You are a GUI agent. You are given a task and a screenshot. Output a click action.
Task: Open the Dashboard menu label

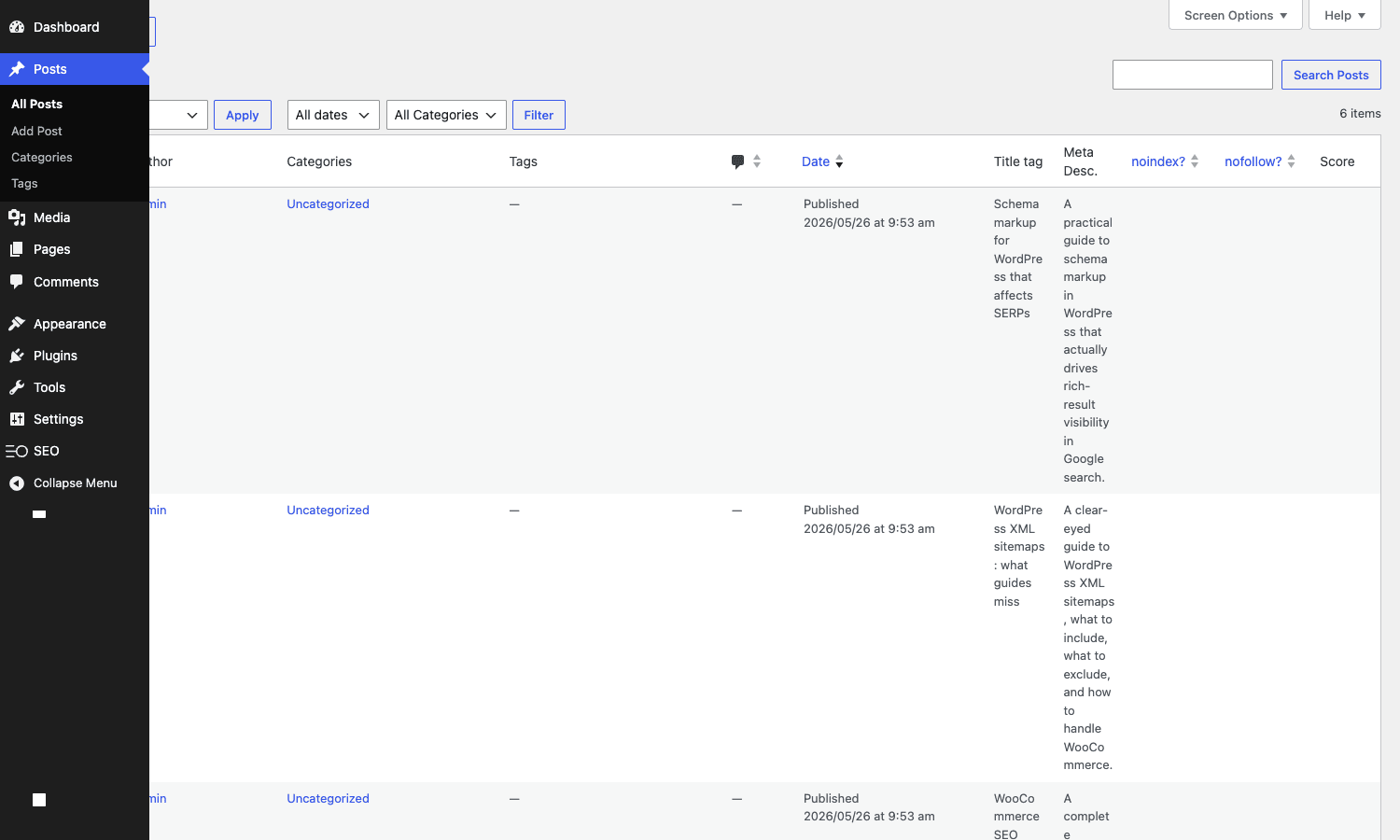(x=66, y=27)
